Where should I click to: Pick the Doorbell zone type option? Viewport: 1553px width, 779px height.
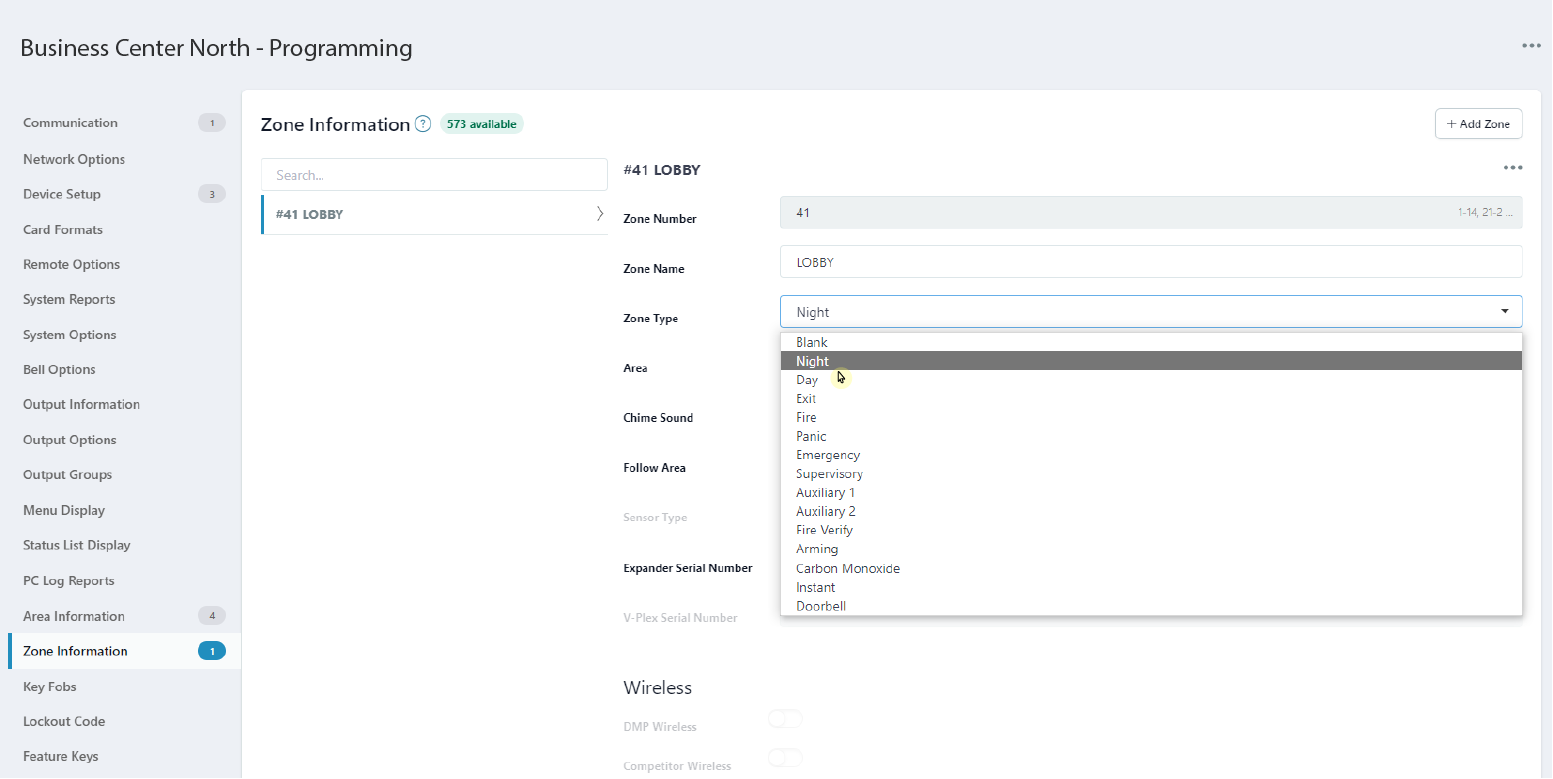[x=820, y=606]
